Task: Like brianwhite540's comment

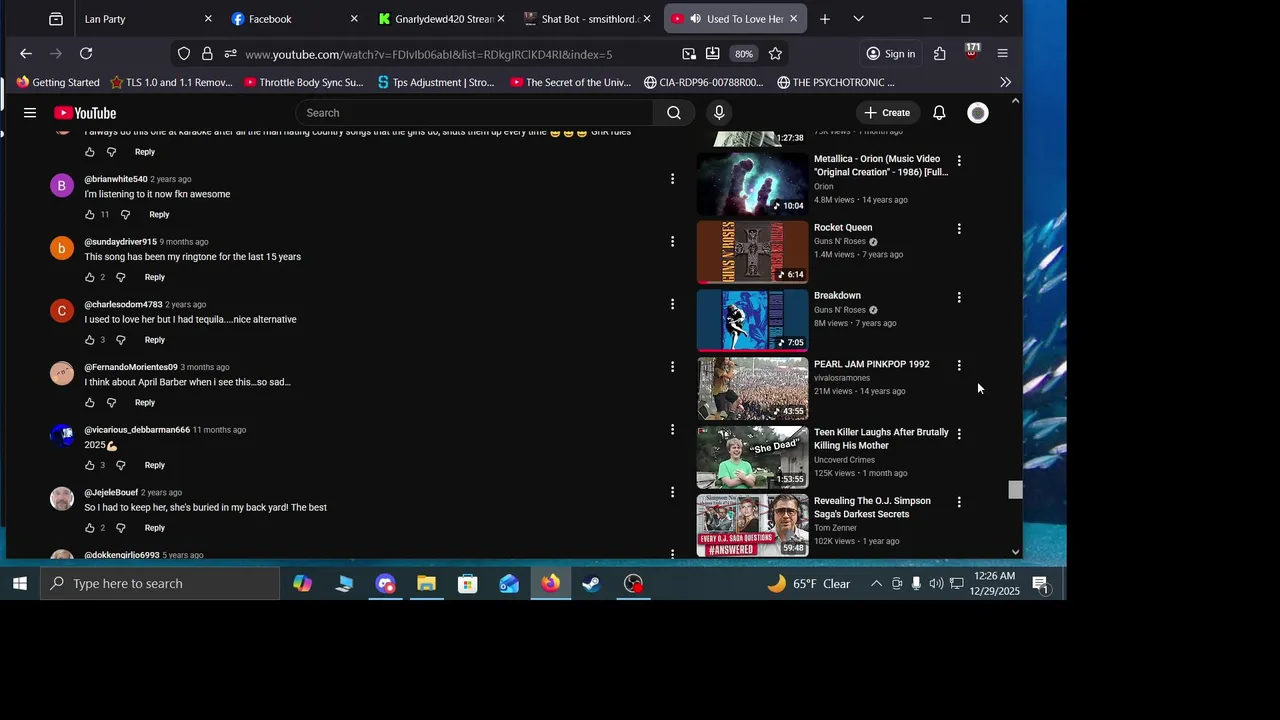Action: [x=90, y=215]
